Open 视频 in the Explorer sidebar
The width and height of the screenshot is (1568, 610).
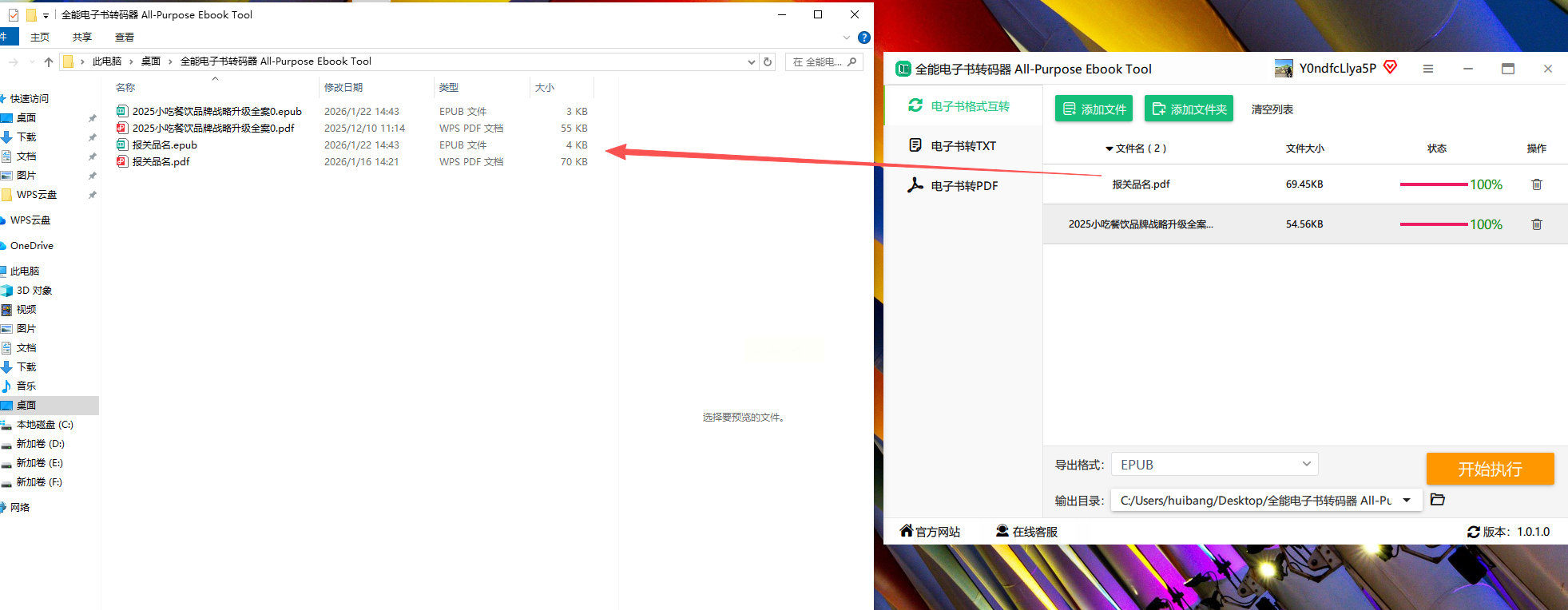[26, 310]
